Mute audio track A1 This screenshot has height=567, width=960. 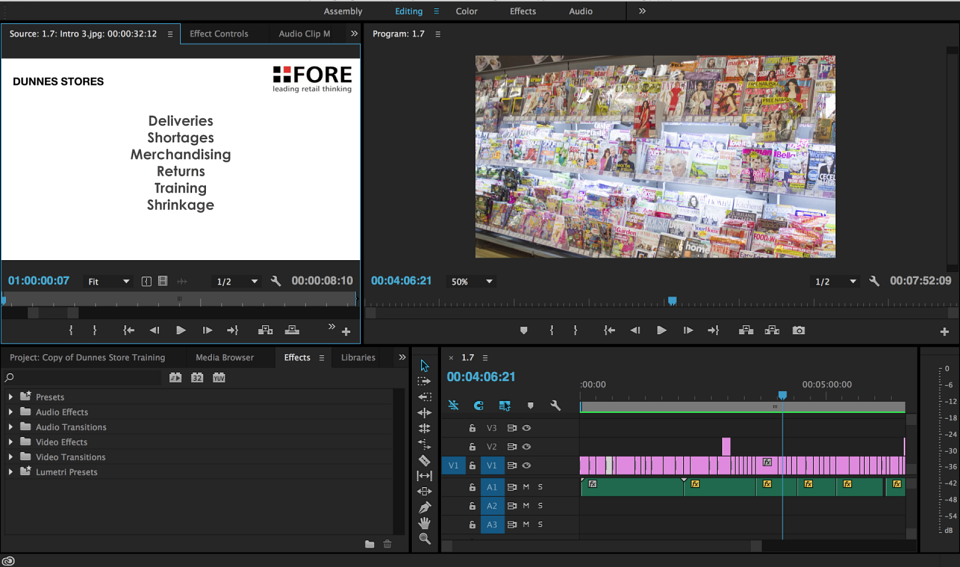coord(526,487)
